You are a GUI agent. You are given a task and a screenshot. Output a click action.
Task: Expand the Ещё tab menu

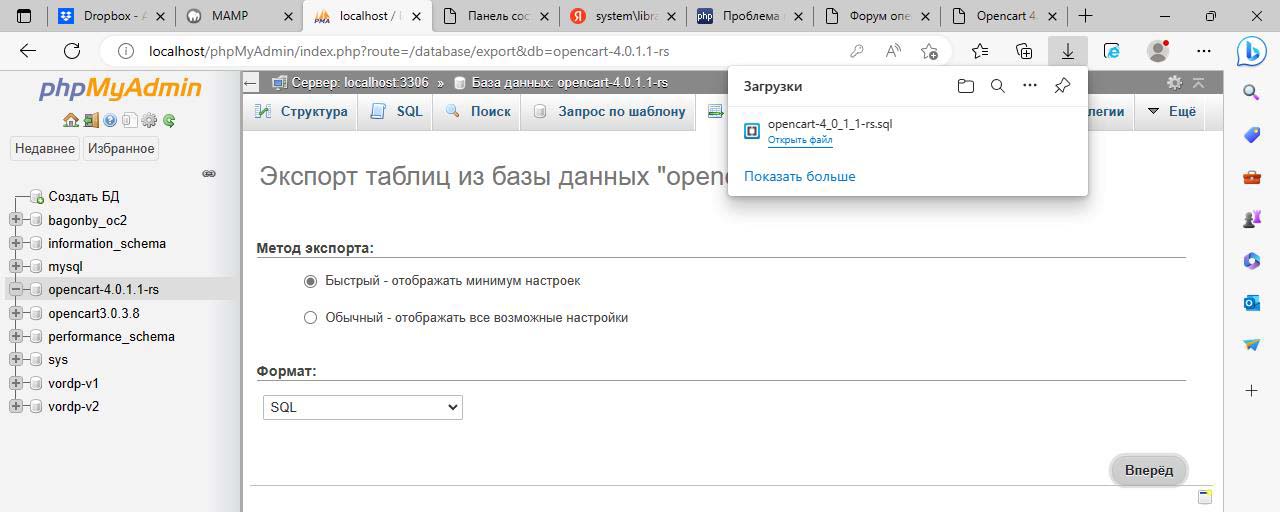pos(1171,112)
